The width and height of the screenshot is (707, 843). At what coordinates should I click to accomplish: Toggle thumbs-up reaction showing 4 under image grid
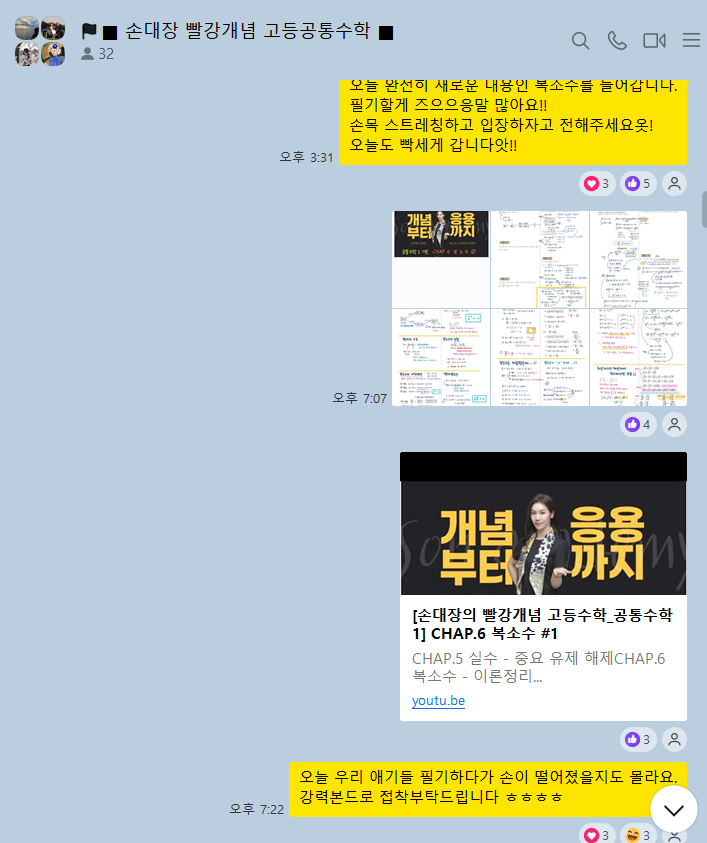pos(638,425)
